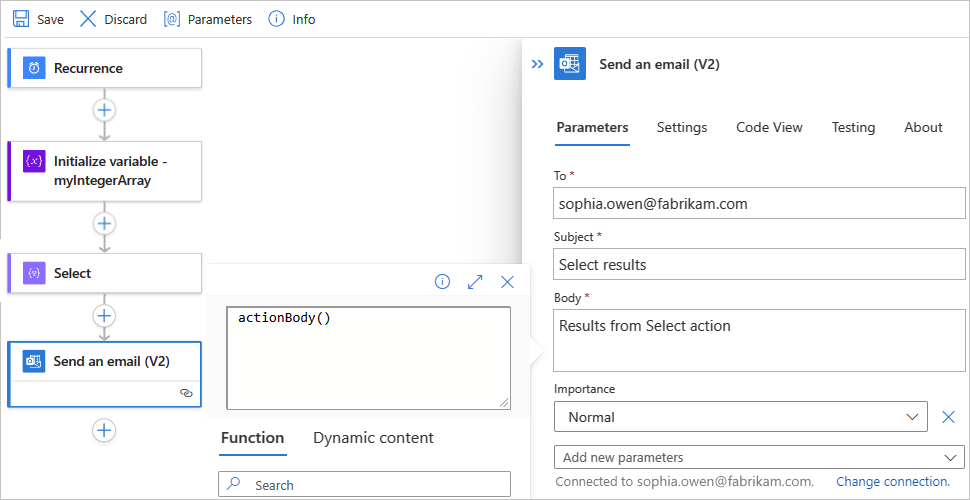Close the expression editor popup
Viewport: 970px width, 500px height.
click(507, 282)
